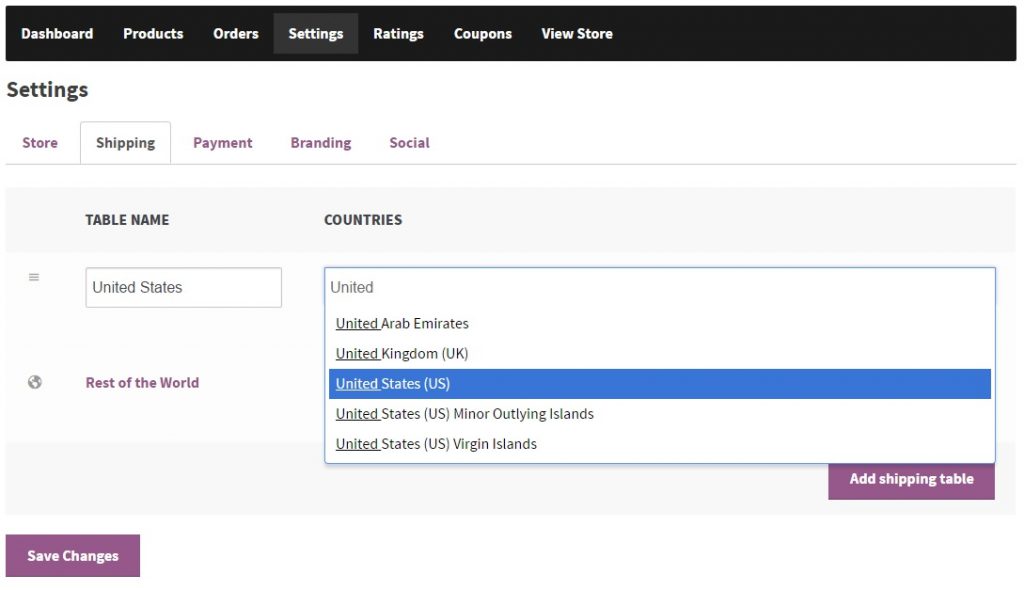Choose United Arab Emirates from dropdown
The height and width of the screenshot is (590, 1024).
point(402,324)
